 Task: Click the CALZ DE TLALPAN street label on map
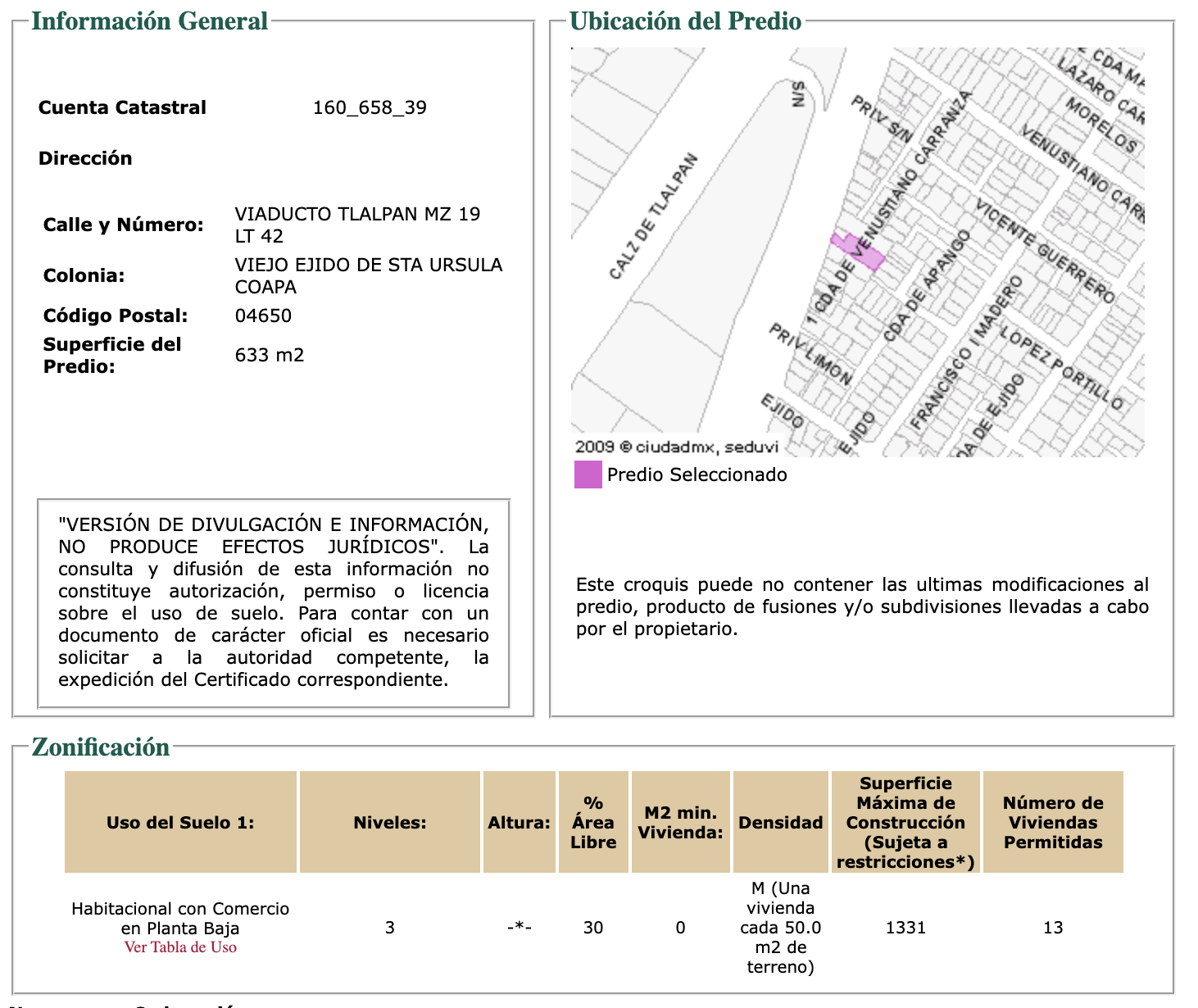click(654, 216)
